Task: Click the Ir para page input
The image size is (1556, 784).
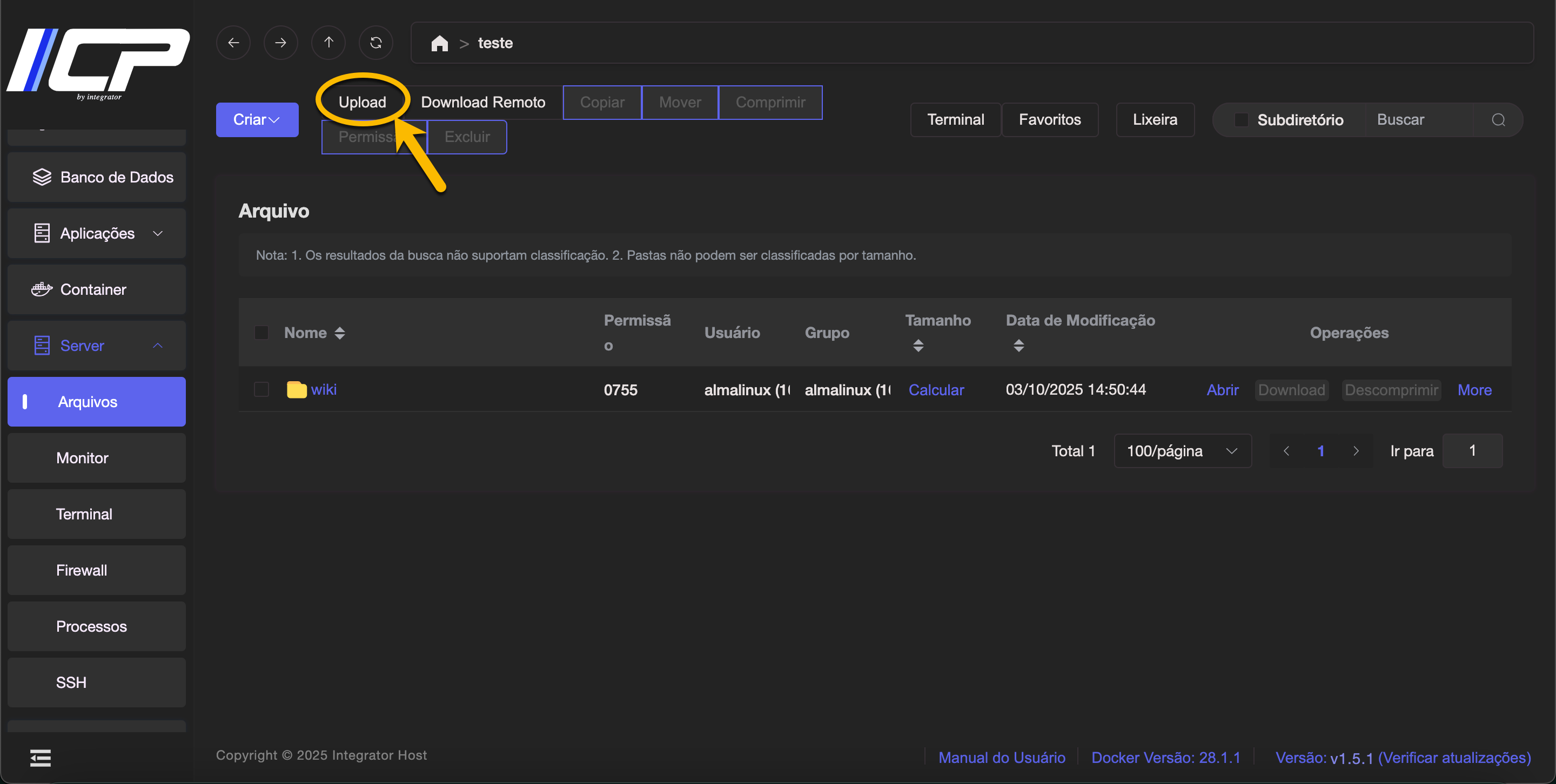Action: [1471, 451]
